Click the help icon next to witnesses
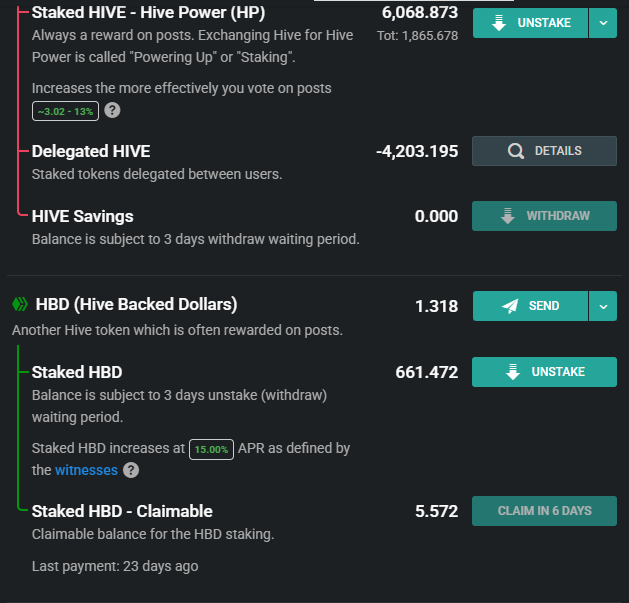Screen dimensions: 629x603 131,470
